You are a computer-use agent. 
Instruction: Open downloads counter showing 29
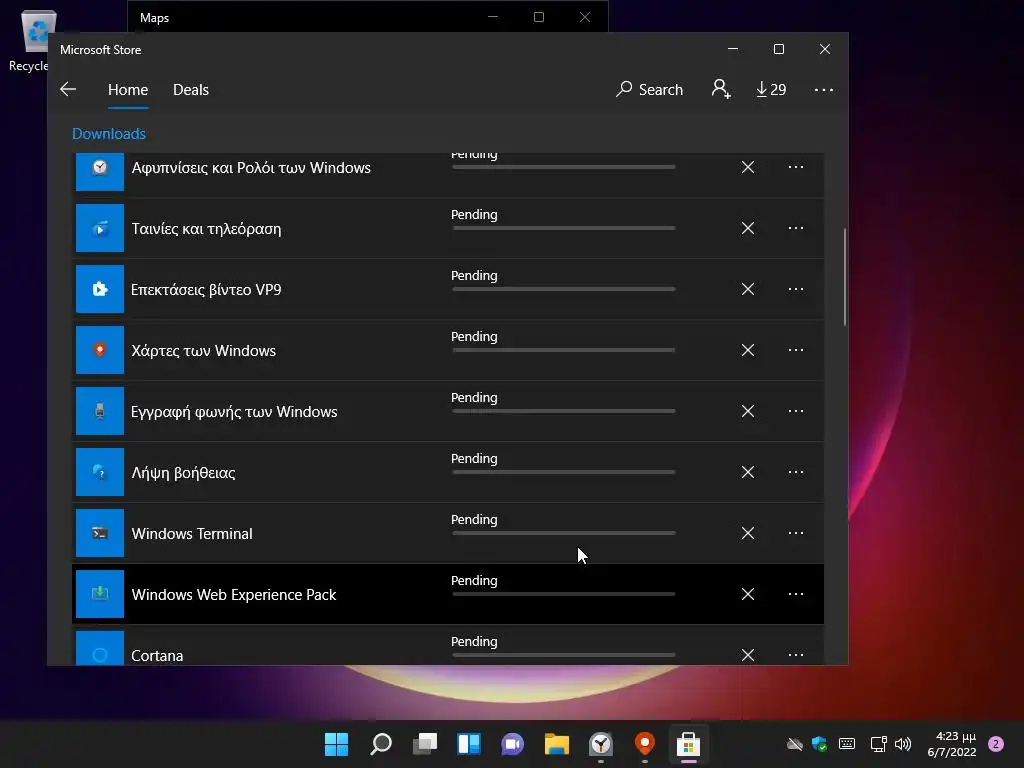point(771,89)
